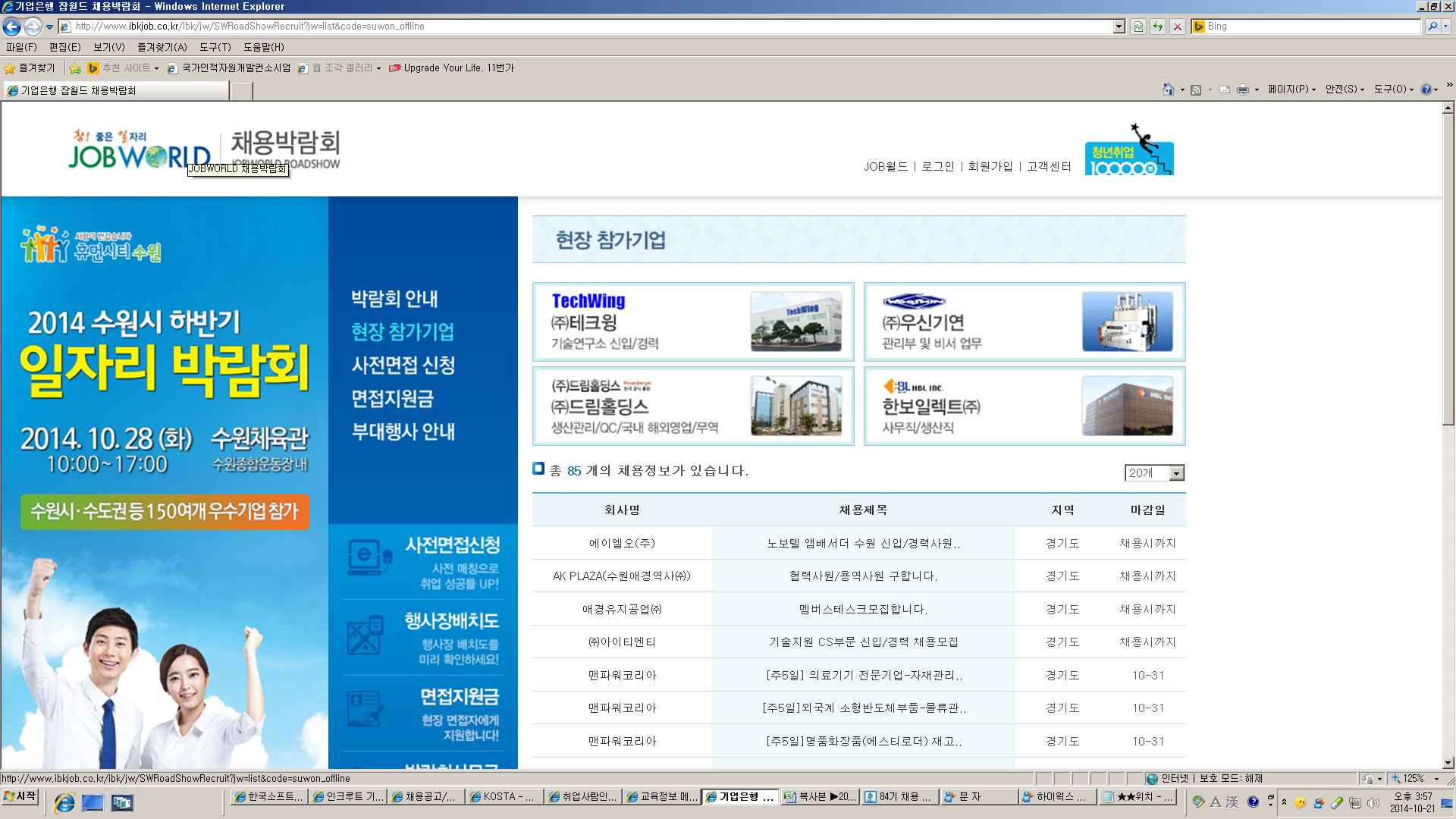Open the (주)테크윙 company card

(693, 322)
